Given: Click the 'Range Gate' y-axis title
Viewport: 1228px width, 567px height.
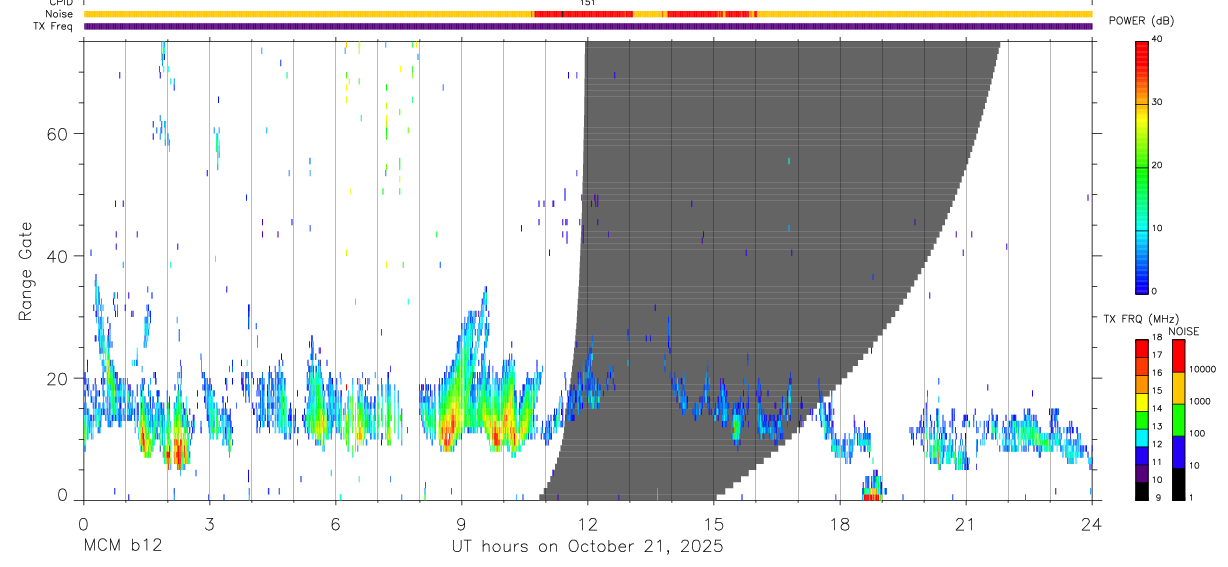Looking at the screenshot, I should 26,271.
